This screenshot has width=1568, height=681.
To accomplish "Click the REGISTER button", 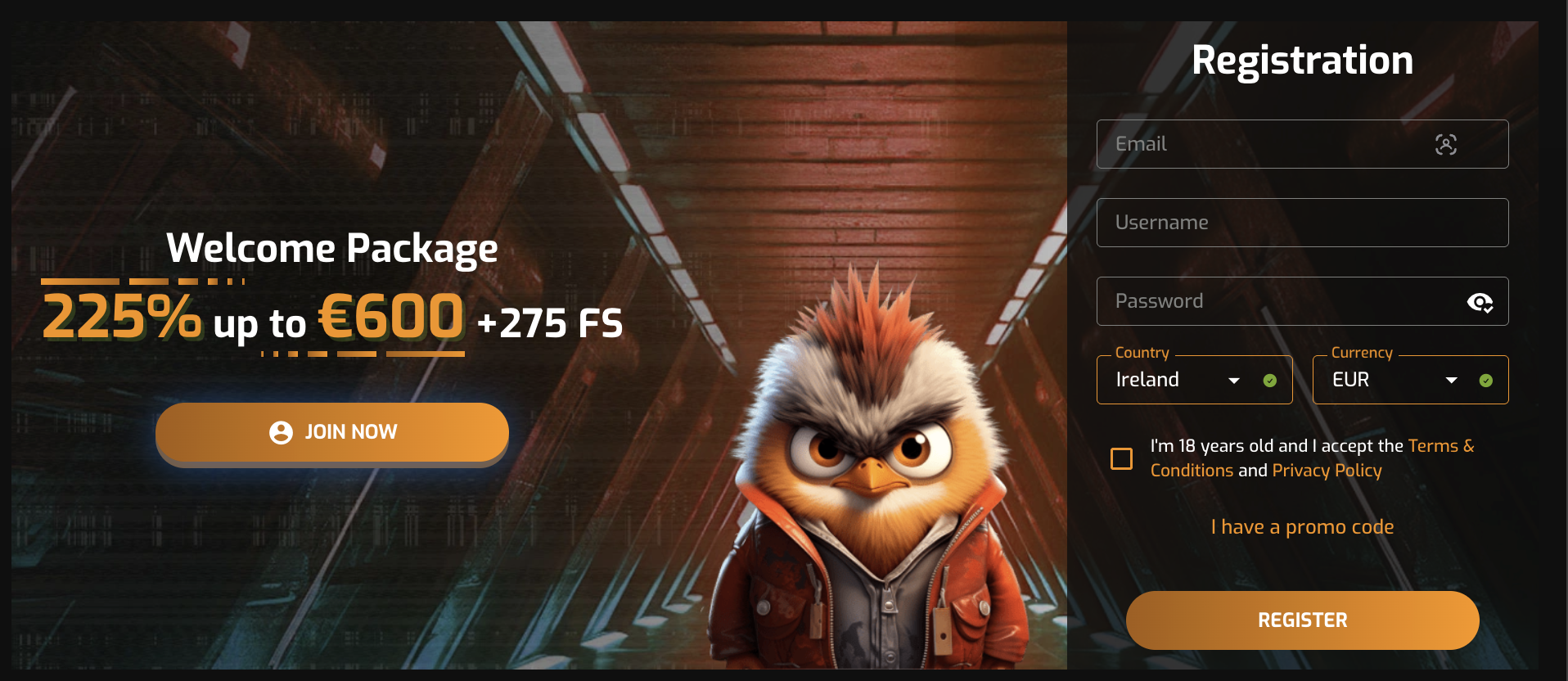I will tap(1303, 620).
